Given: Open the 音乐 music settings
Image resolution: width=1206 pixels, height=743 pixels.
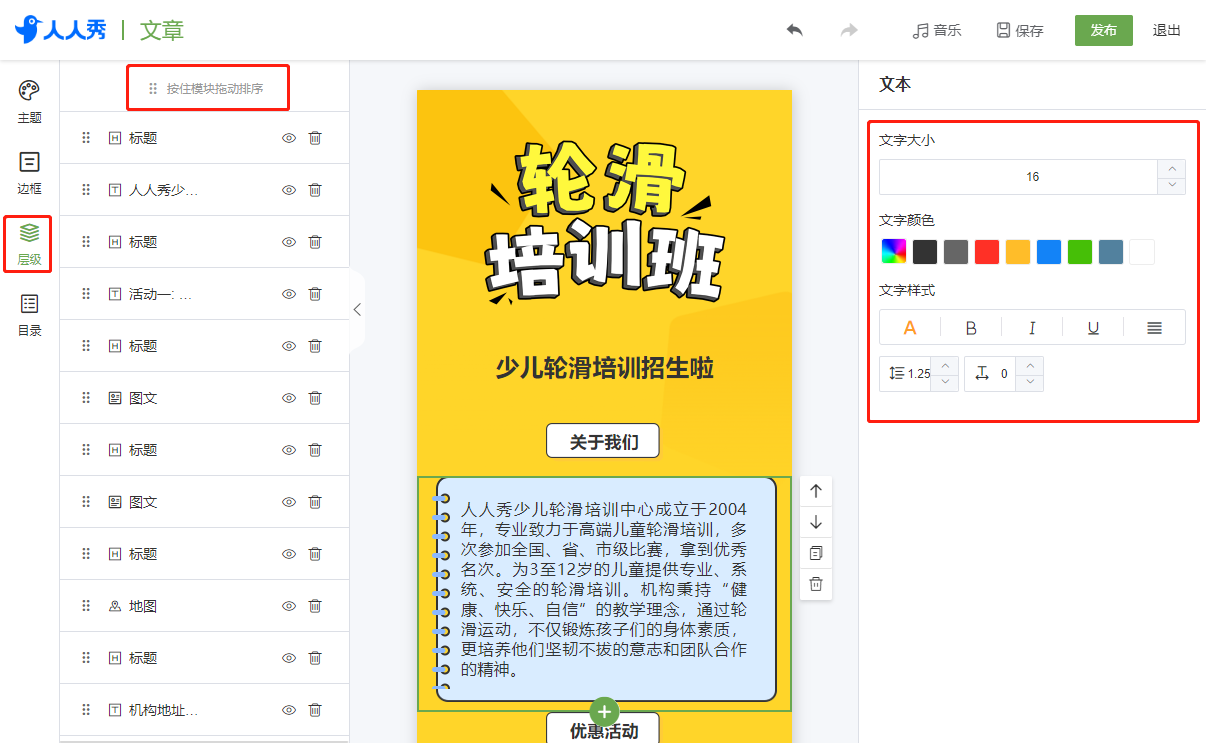Looking at the screenshot, I should 937,30.
